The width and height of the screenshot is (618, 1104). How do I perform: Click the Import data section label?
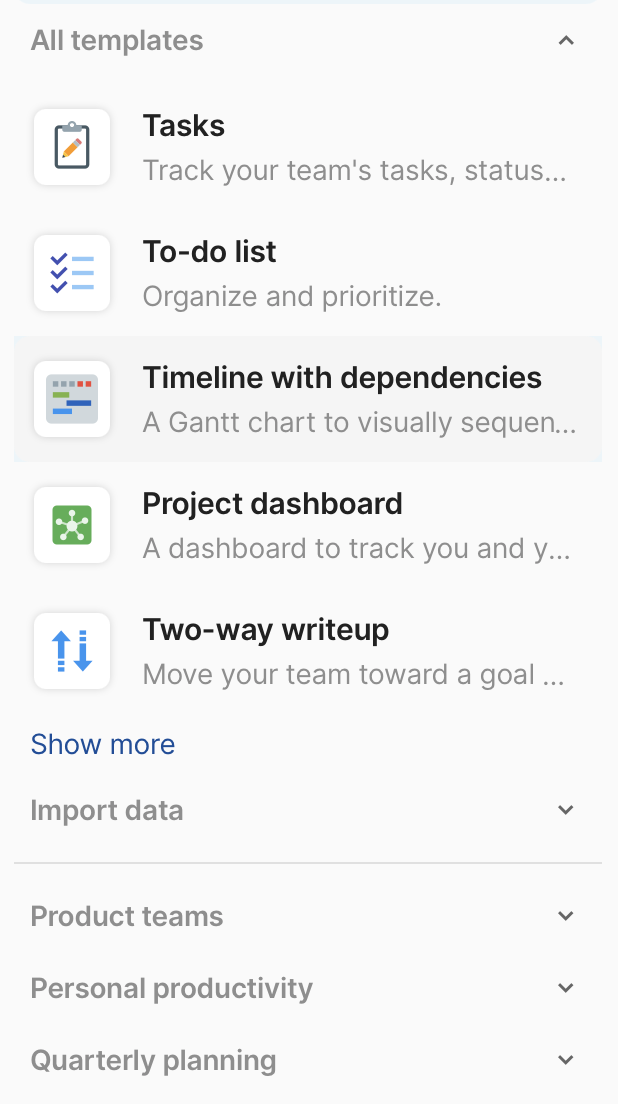tap(107, 810)
